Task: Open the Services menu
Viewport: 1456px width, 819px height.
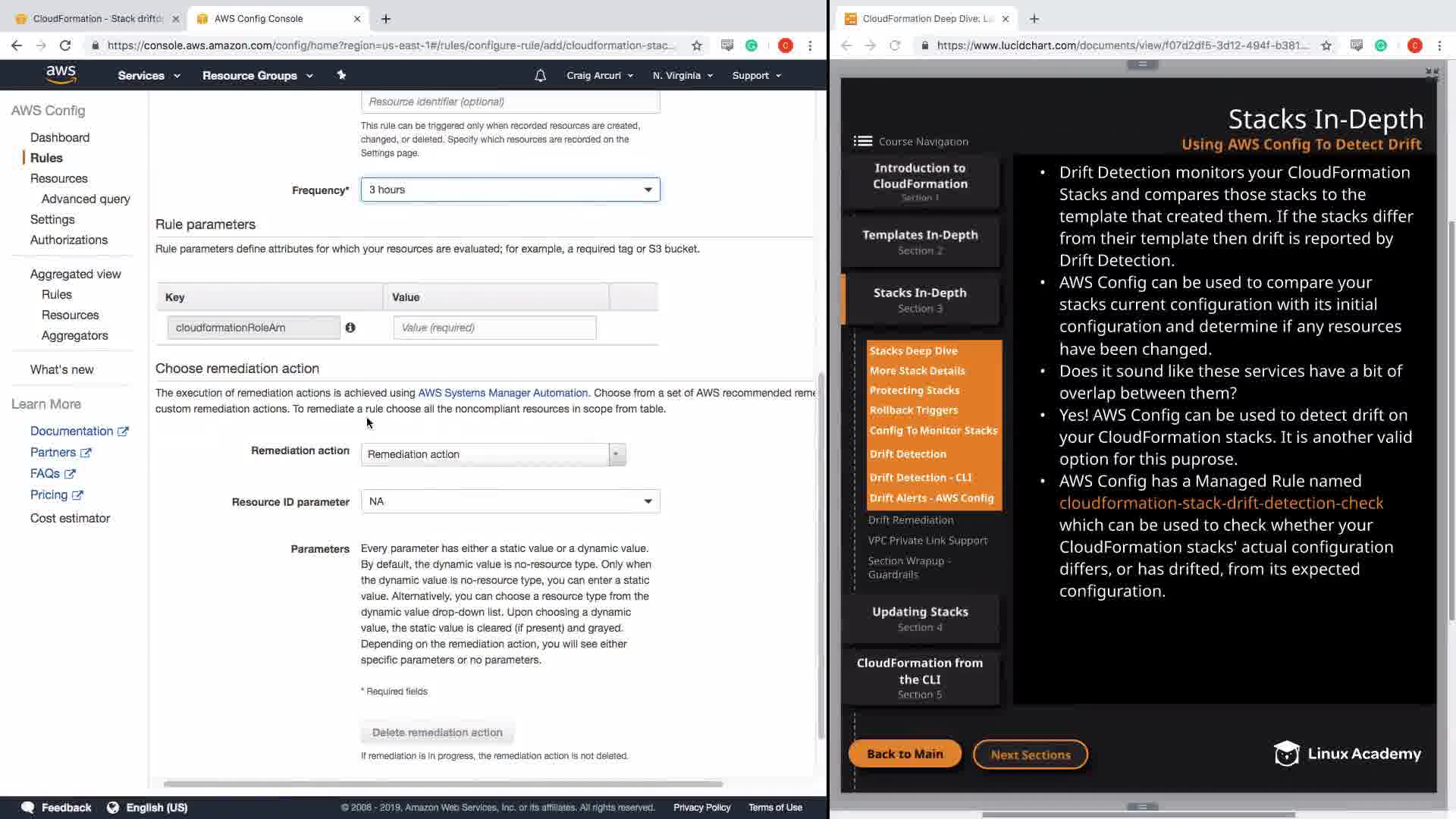Action: point(149,75)
